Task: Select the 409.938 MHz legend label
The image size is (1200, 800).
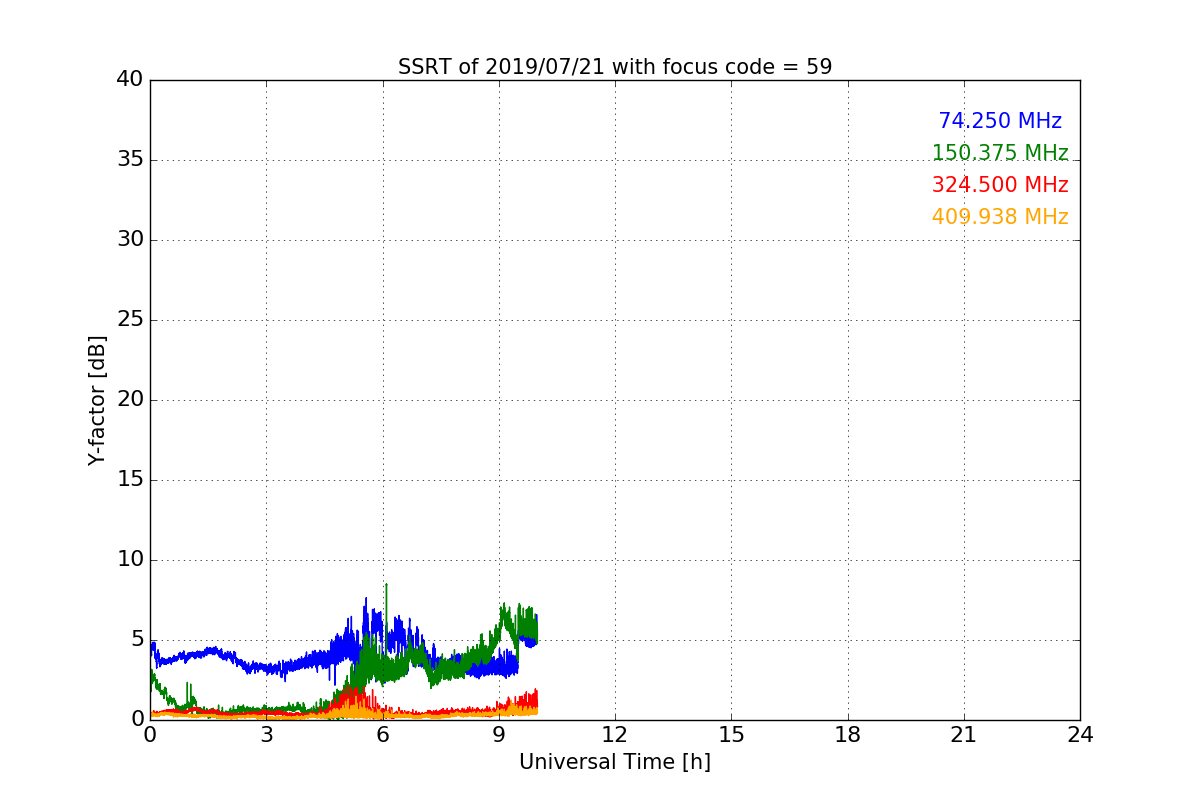Action: 1000,217
